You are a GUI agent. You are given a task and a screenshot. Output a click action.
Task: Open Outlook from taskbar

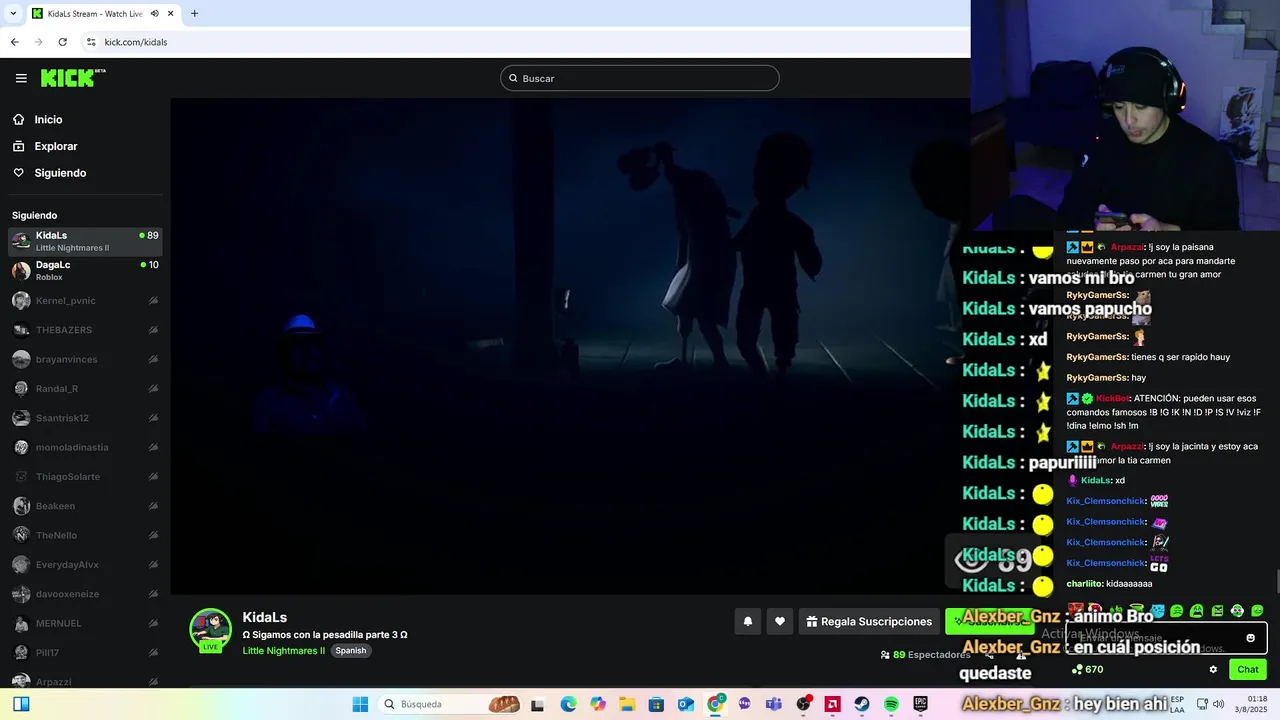pos(686,704)
